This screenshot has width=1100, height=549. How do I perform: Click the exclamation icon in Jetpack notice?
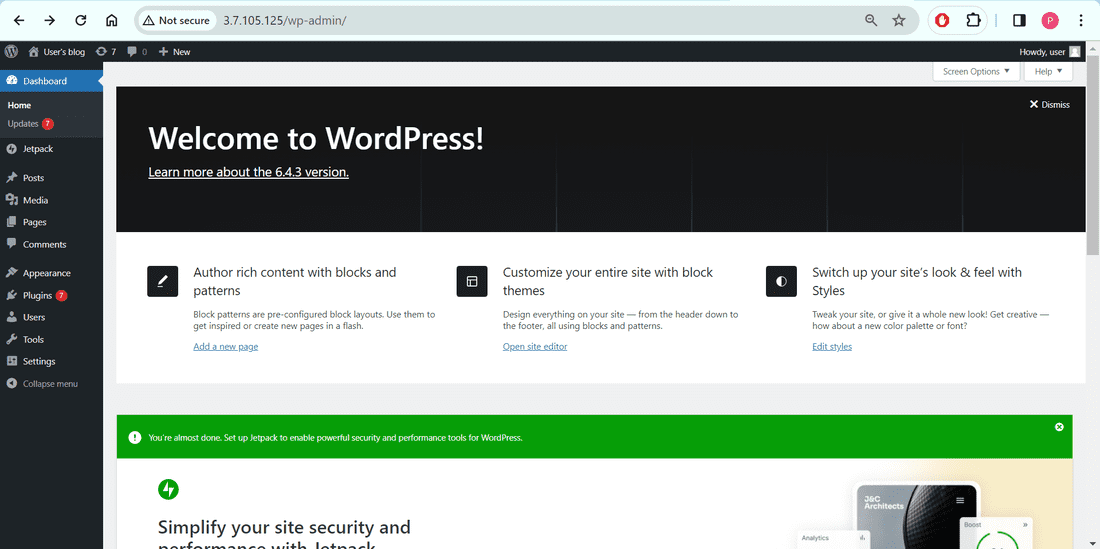pyautogui.click(x=135, y=438)
